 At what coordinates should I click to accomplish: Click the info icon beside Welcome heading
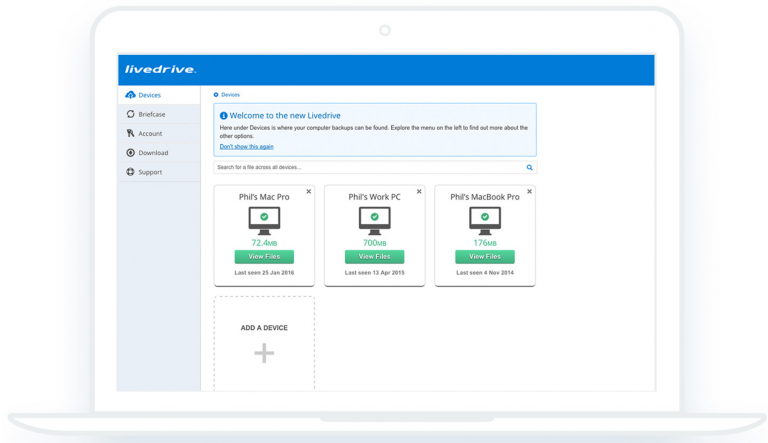[223, 116]
